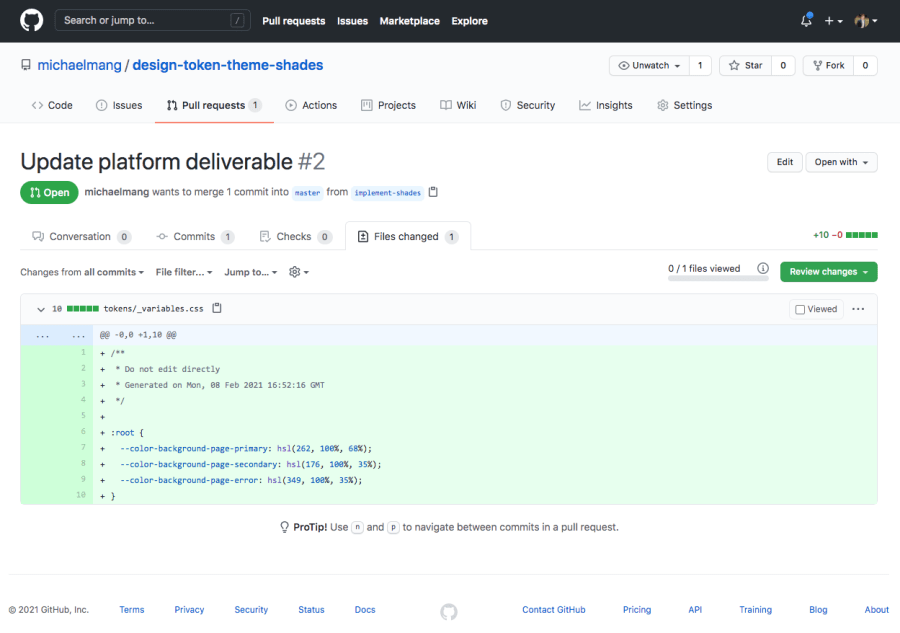Select the Files changed tab
The width and height of the screenshot is (900, 633).
coord(408,236)
